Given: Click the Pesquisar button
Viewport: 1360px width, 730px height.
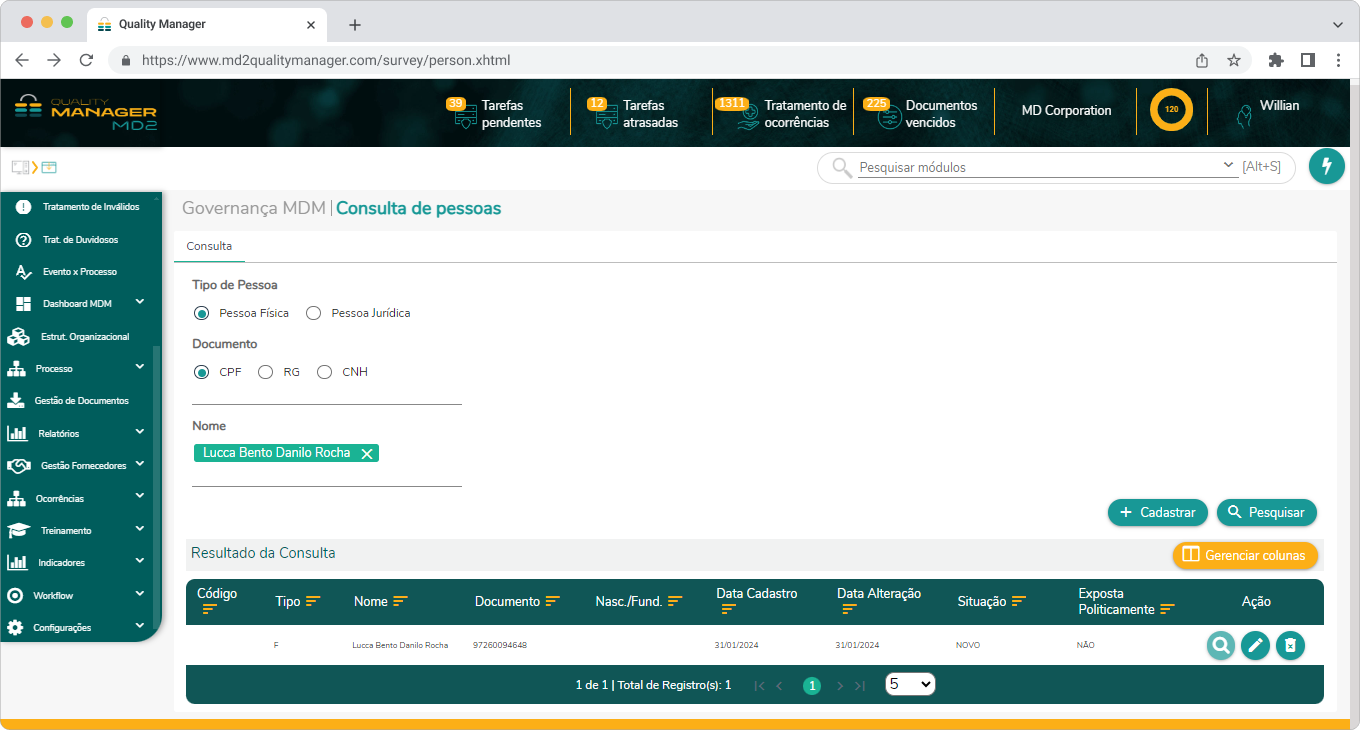Looking at the screenshot, I should pyautogui.click(x=1266, y=512).
